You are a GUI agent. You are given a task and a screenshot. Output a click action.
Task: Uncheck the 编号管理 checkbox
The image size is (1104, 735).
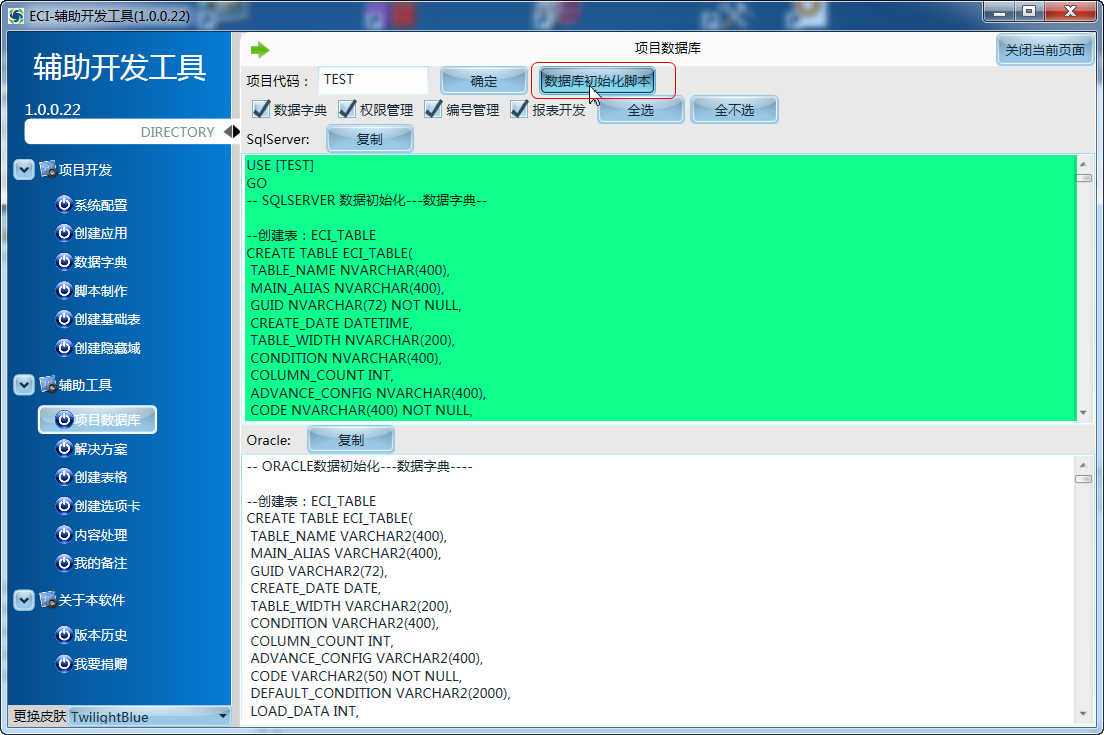pos(433,109)
